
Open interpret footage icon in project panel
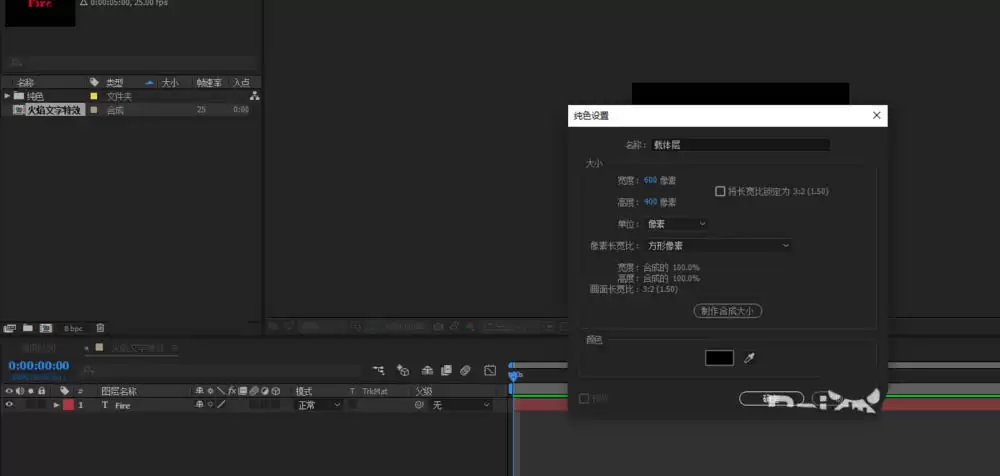pos(10,328)
